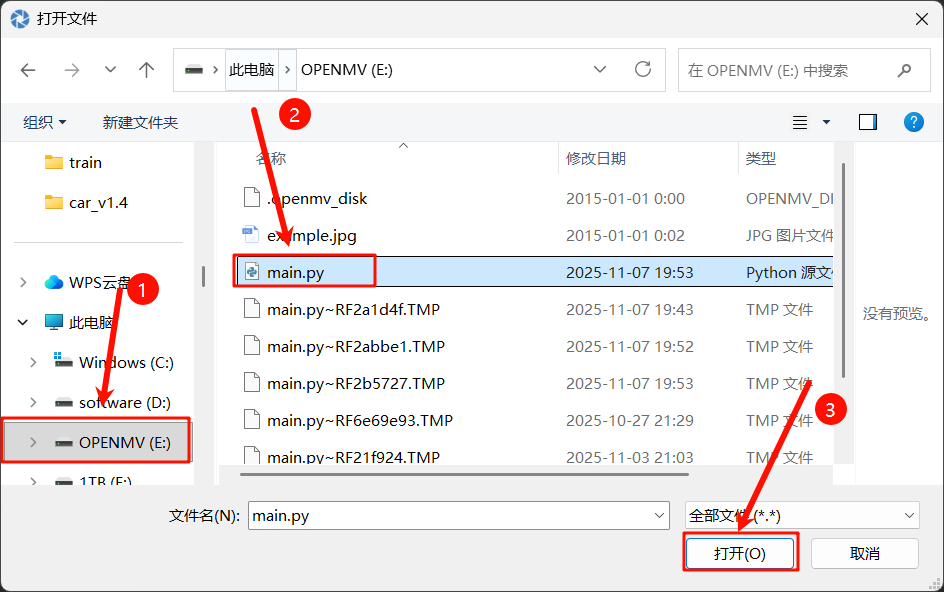Open the file name history dropdown

[659, 516]
